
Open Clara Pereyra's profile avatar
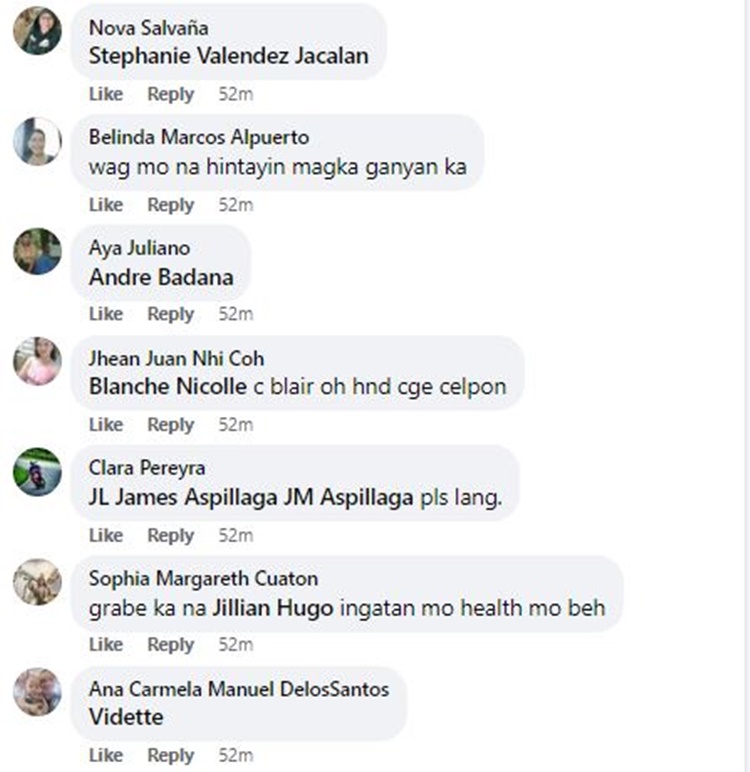click(x=37, y=472)
